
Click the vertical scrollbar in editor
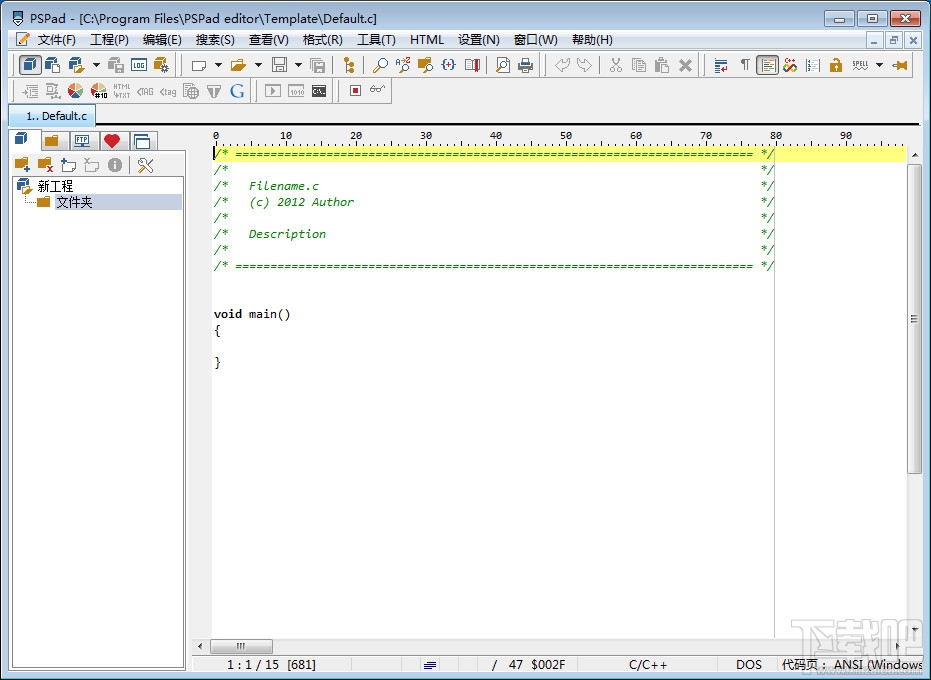point(914,320)
